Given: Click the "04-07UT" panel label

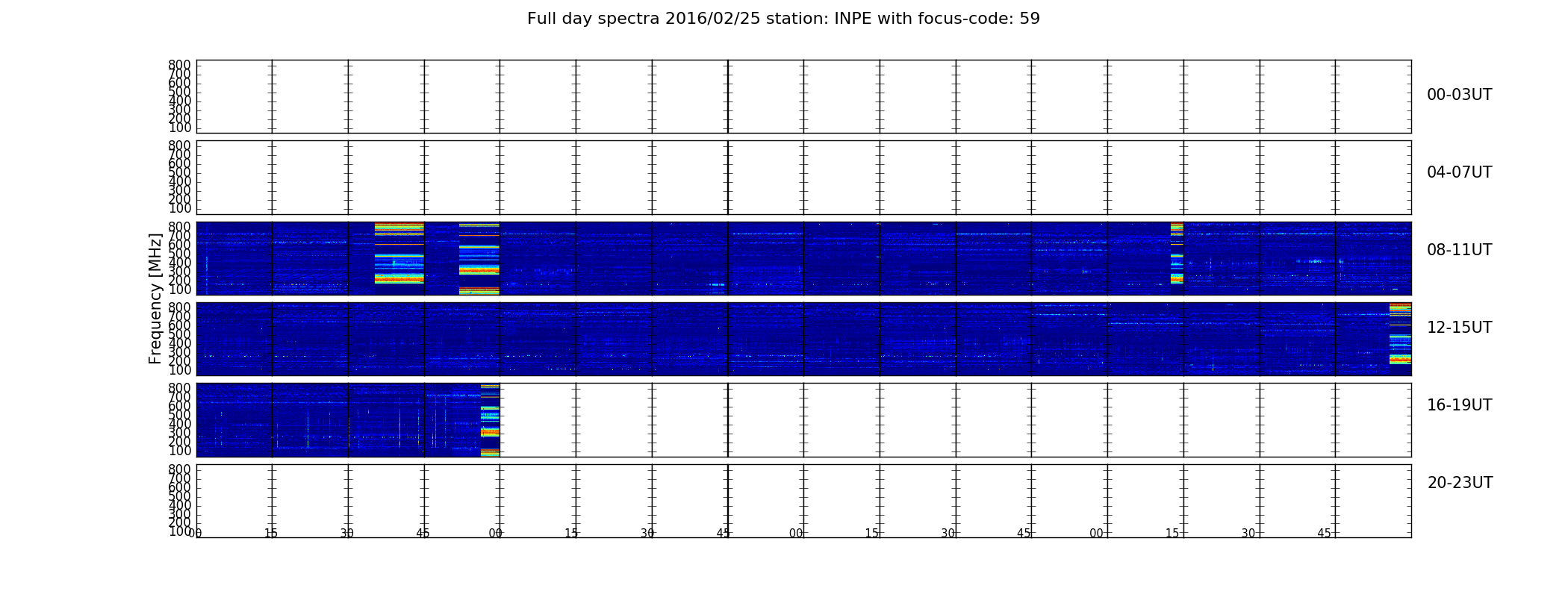Looking at the screenshot, I should 1459,172.
